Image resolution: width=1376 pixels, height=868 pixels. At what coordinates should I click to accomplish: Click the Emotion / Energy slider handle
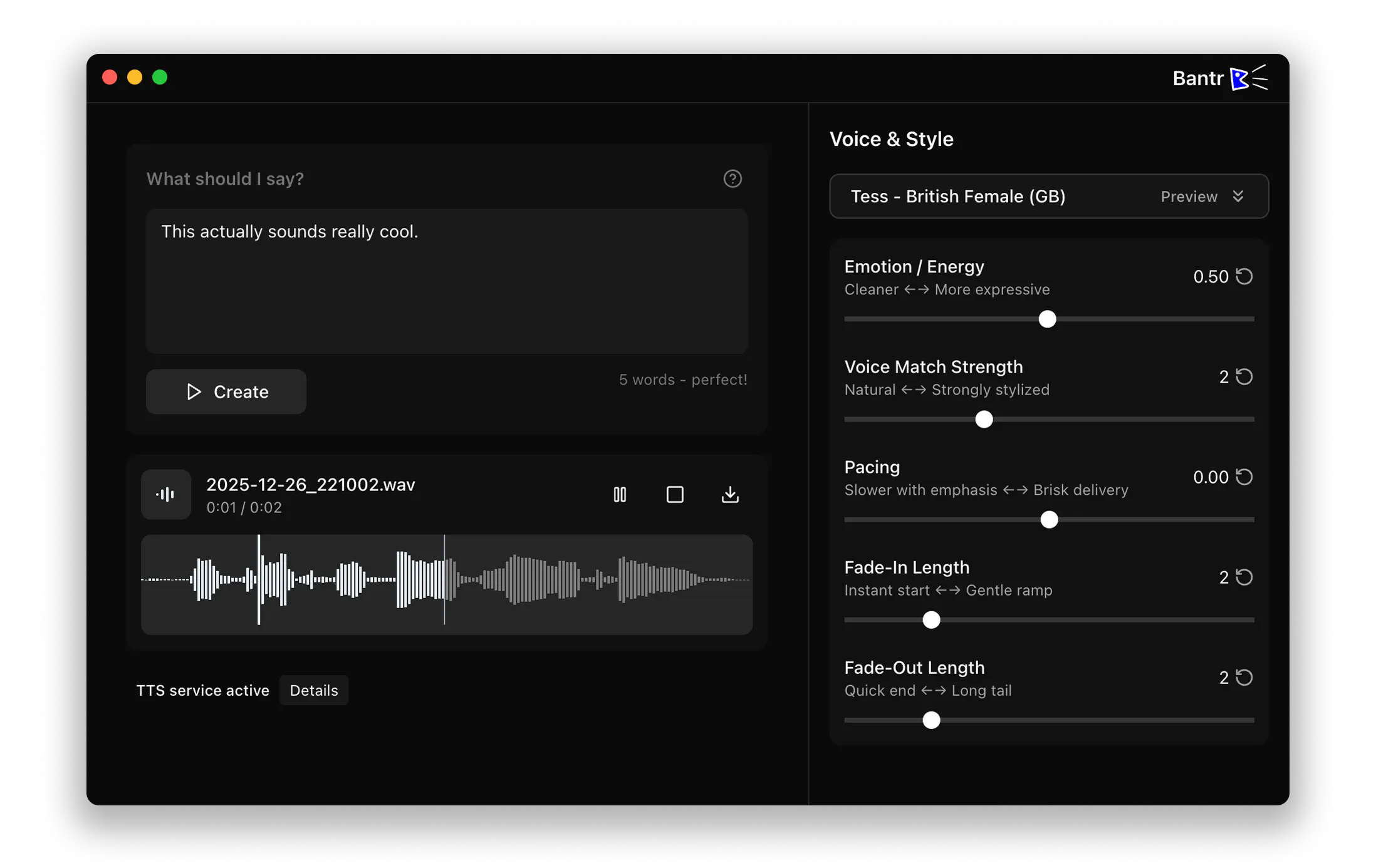(1048, 319)
